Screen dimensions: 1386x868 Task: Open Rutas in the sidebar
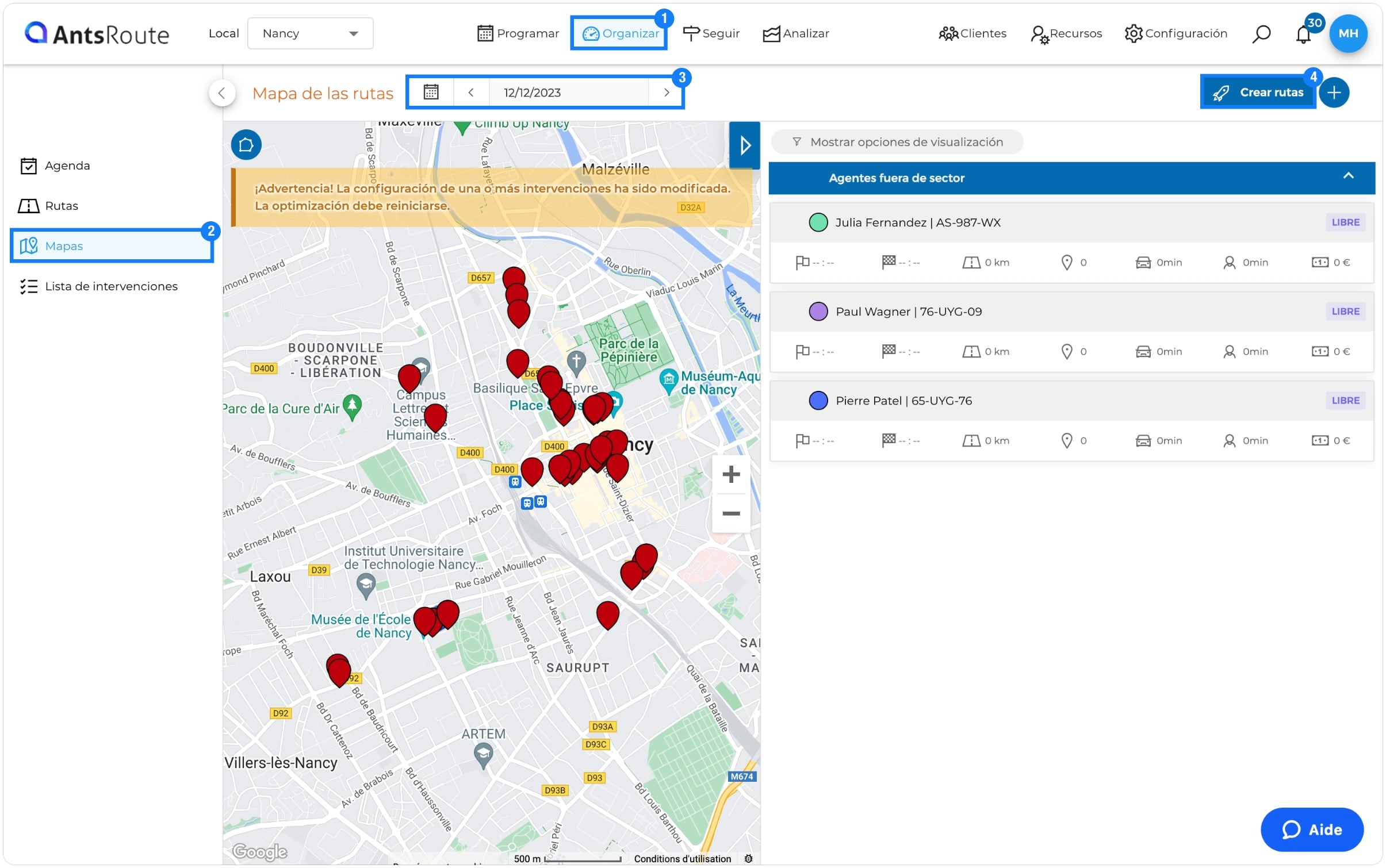pos(48,206)
